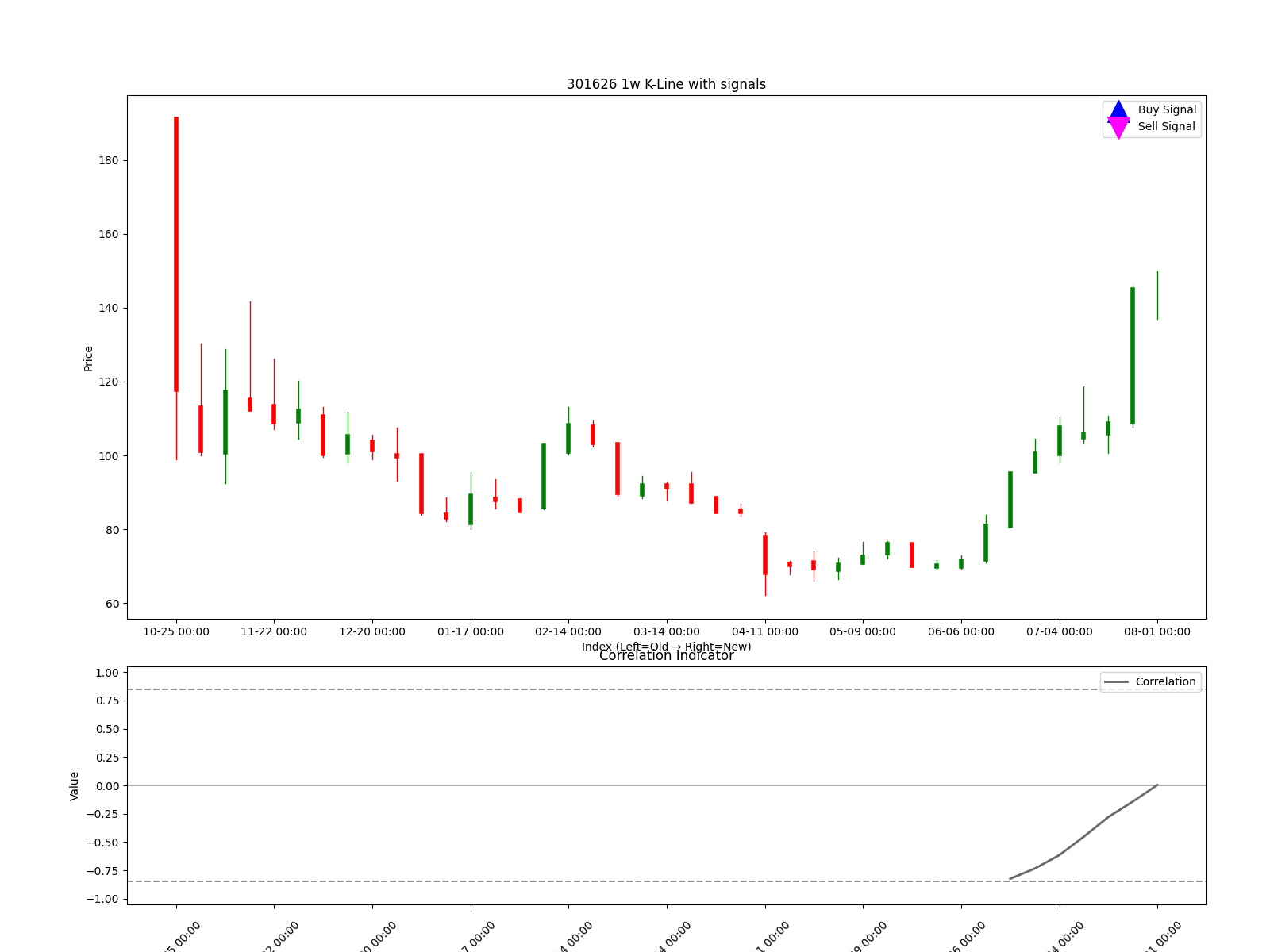Screen dimensions: 1270x952
Task: Click the '04-11 00:00' x-axis tick label
Action: click(x=765, y=632)
